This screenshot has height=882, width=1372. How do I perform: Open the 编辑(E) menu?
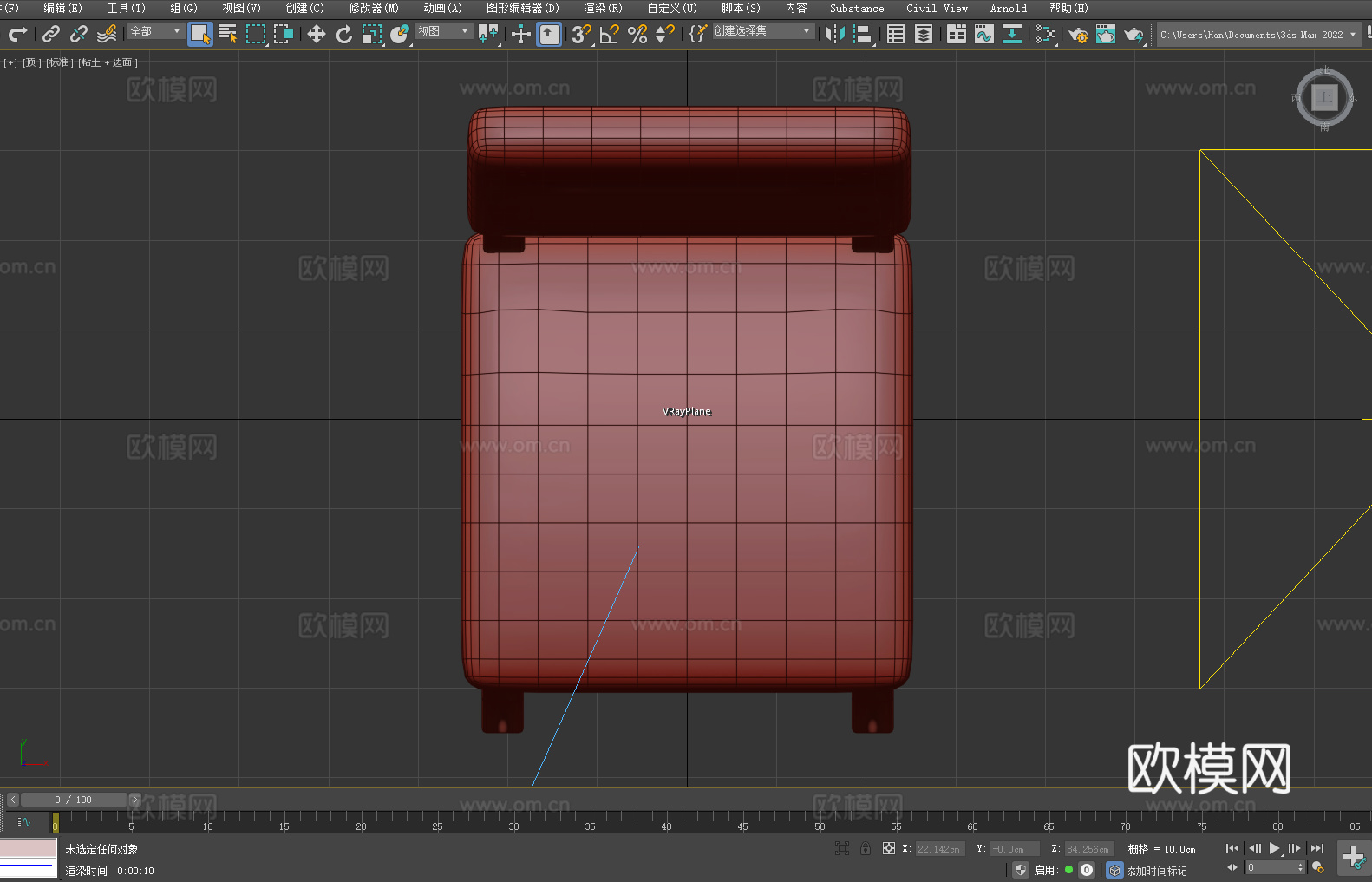click(x=62, y=8)
